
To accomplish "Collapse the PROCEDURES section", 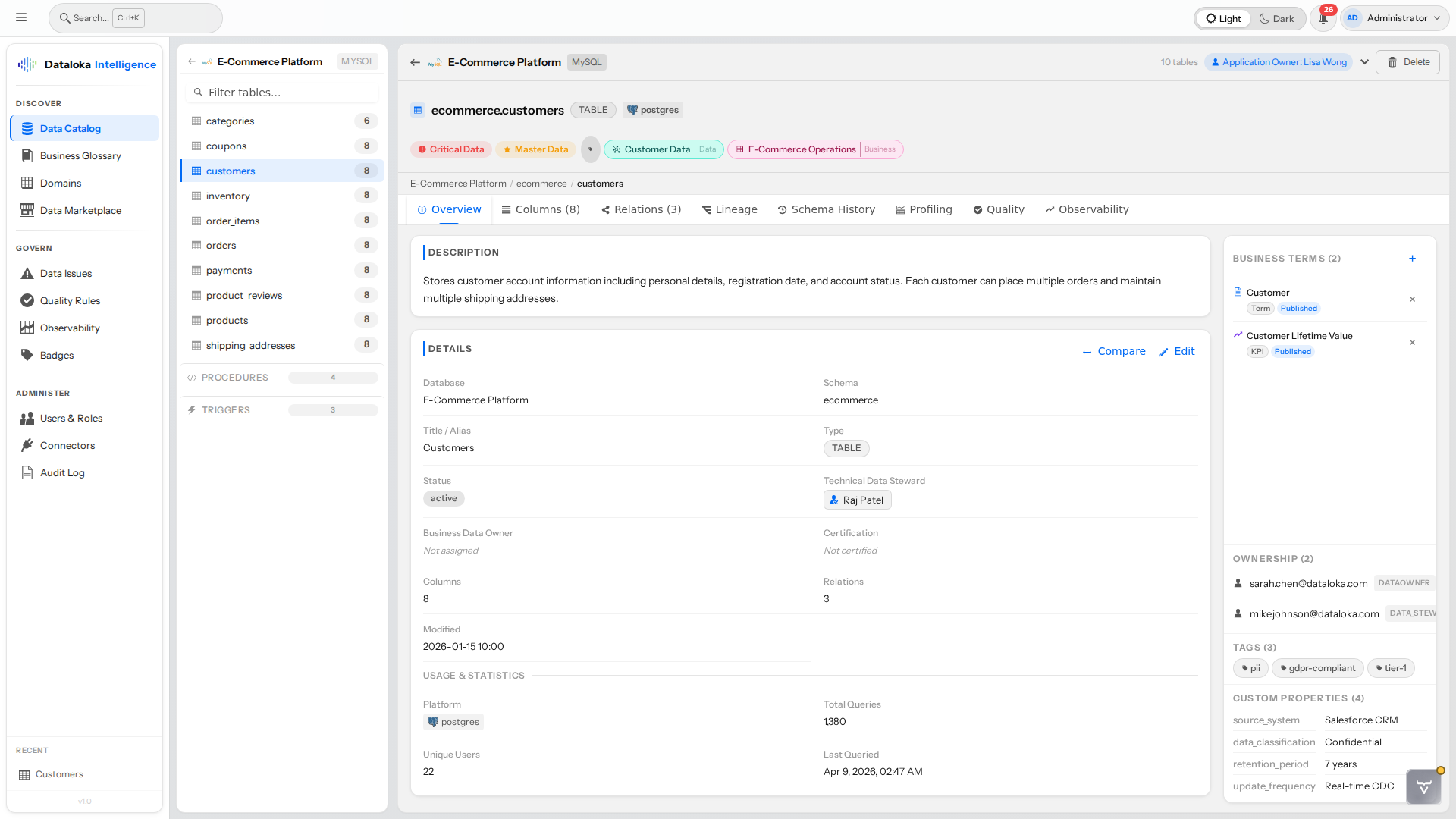I will click(x=235, y=377).
